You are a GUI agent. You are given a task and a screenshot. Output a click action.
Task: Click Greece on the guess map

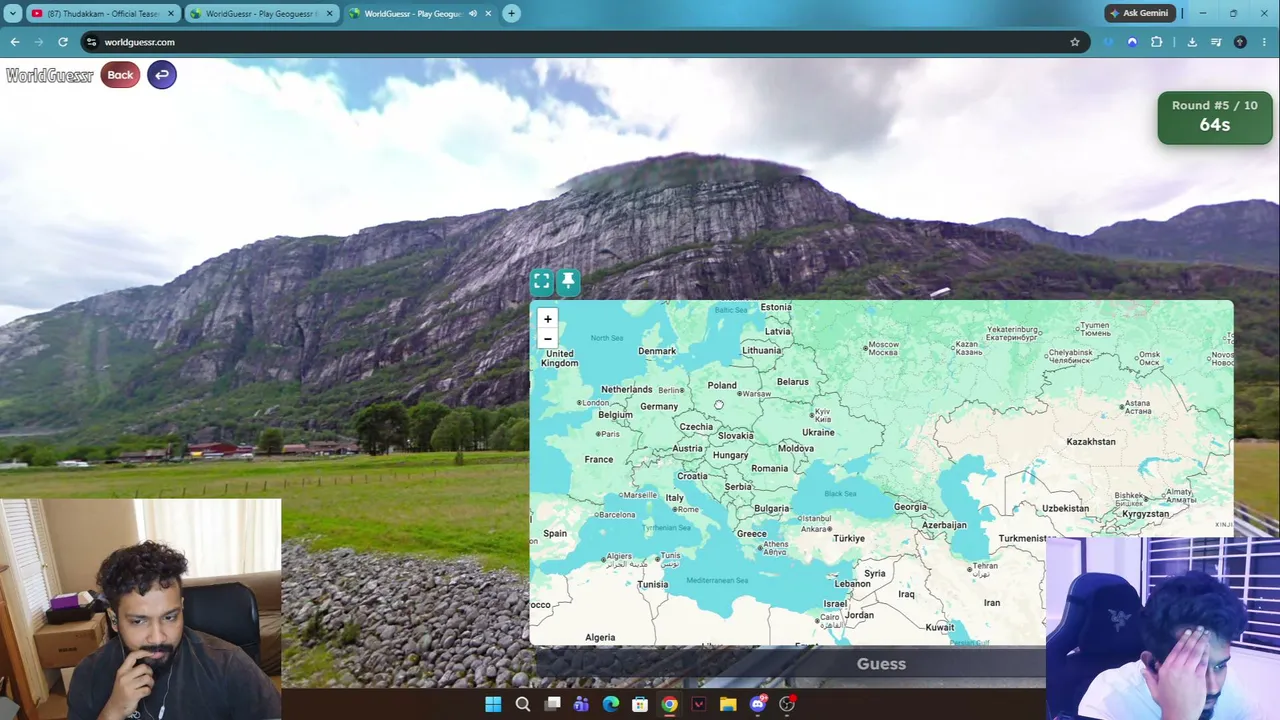pyautogui.click(x=752, y=533)
